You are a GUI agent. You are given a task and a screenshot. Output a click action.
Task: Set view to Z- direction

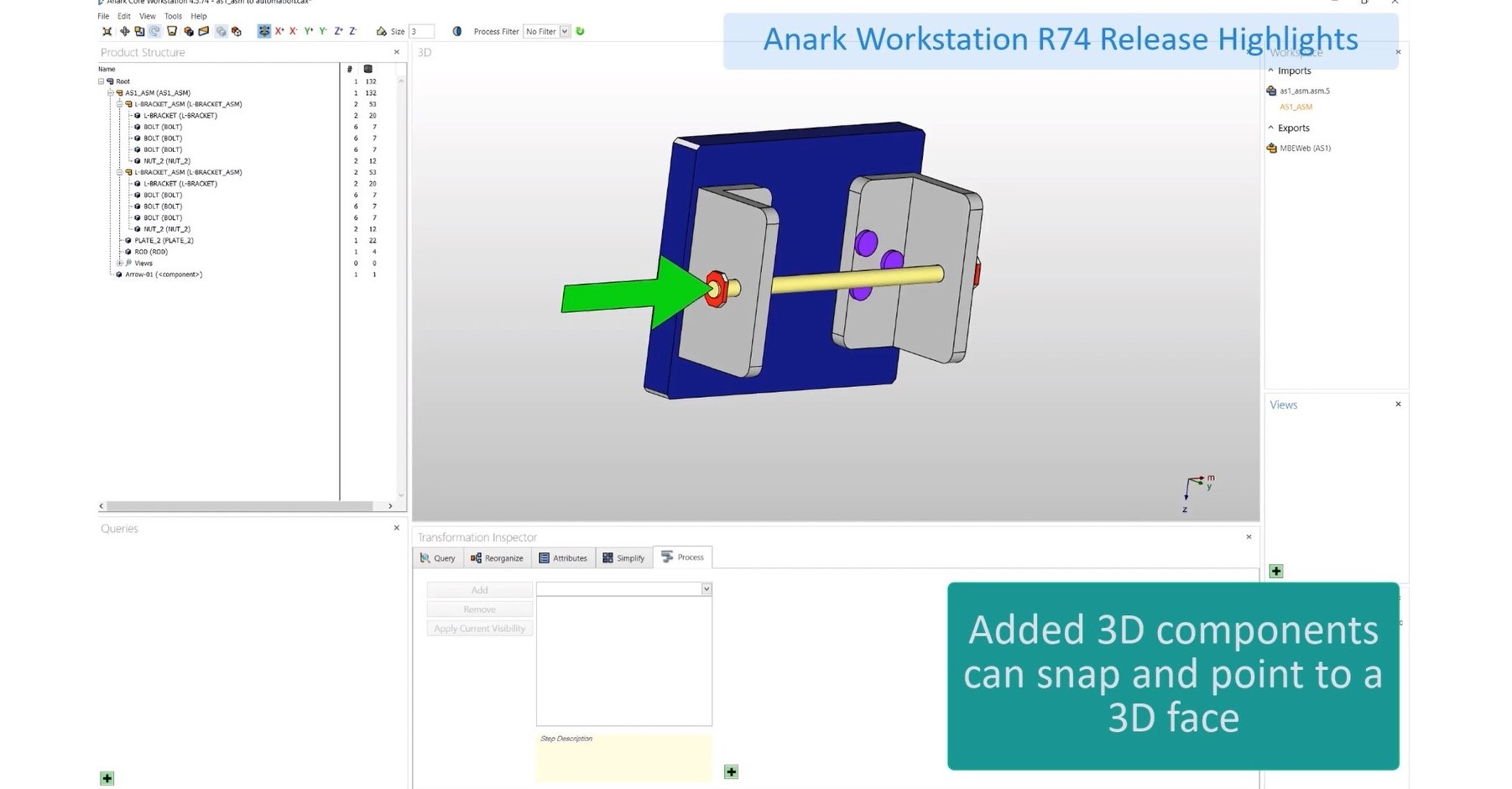point(352,31)
